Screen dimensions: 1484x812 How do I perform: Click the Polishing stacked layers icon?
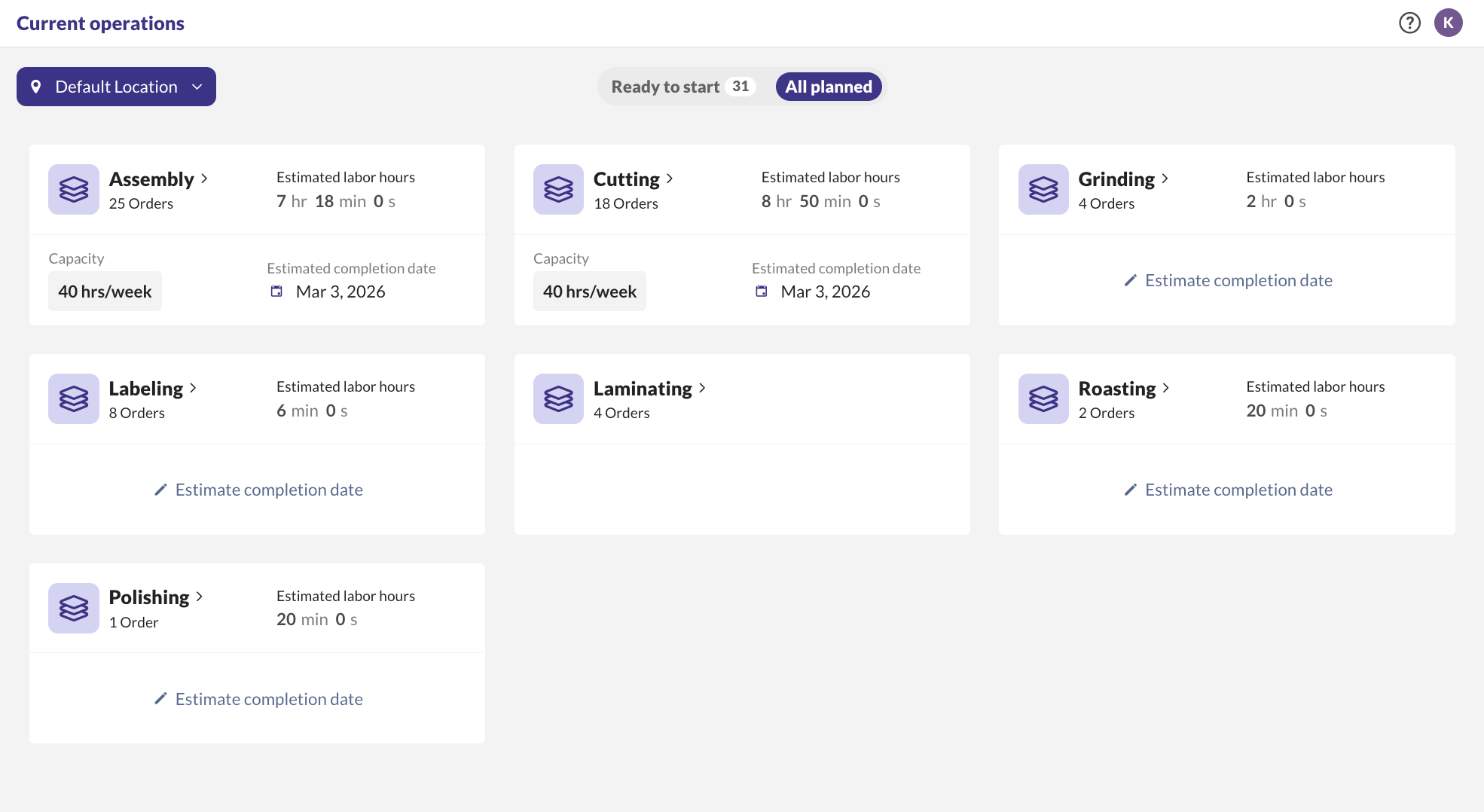[x=74, y=608]
